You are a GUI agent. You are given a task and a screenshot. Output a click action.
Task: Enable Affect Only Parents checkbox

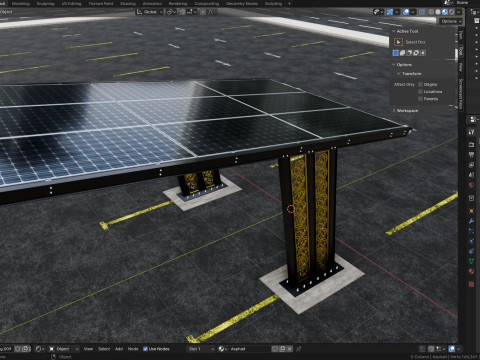pos(420,99)
